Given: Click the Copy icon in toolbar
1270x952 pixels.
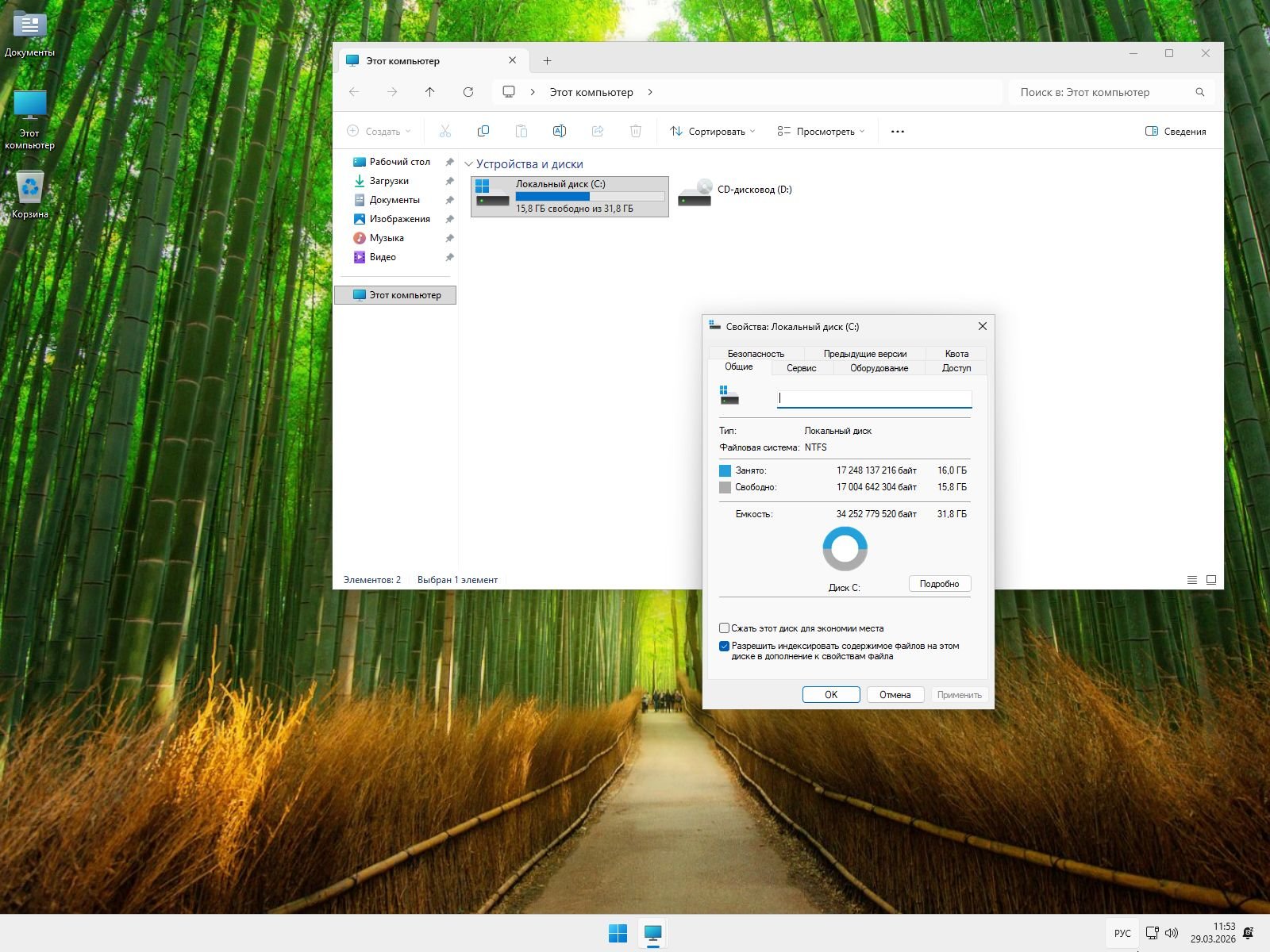Looking at the screenshot, I should coord(483,131).
